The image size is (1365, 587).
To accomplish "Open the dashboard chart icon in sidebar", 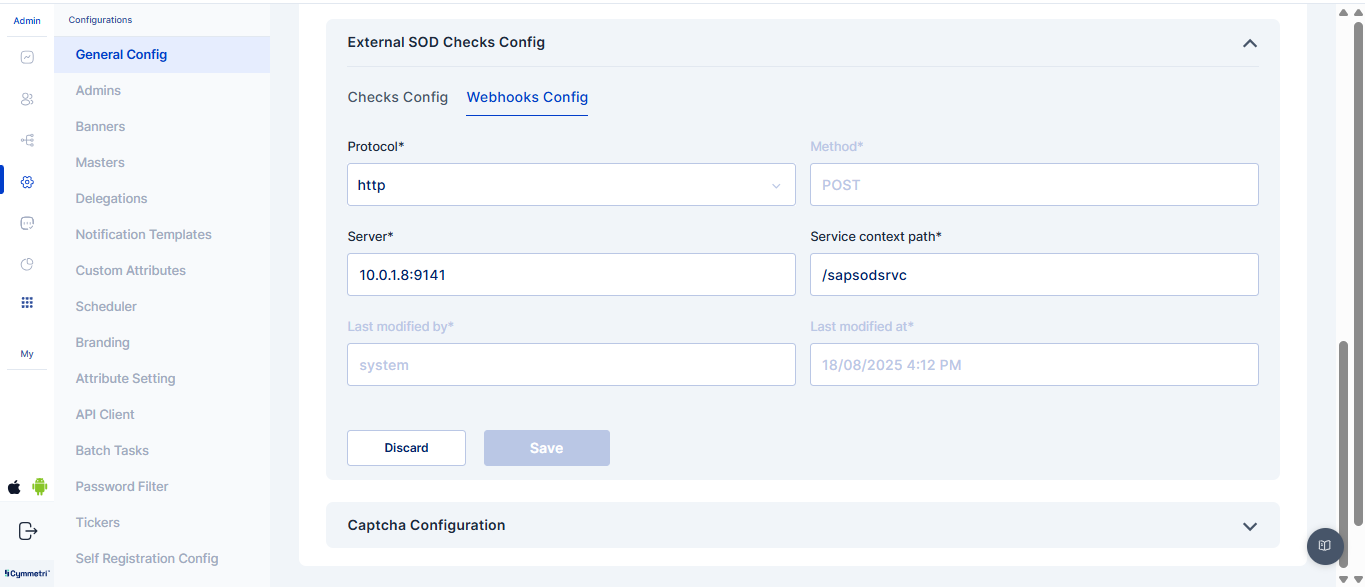I will (x=27, y=57).
